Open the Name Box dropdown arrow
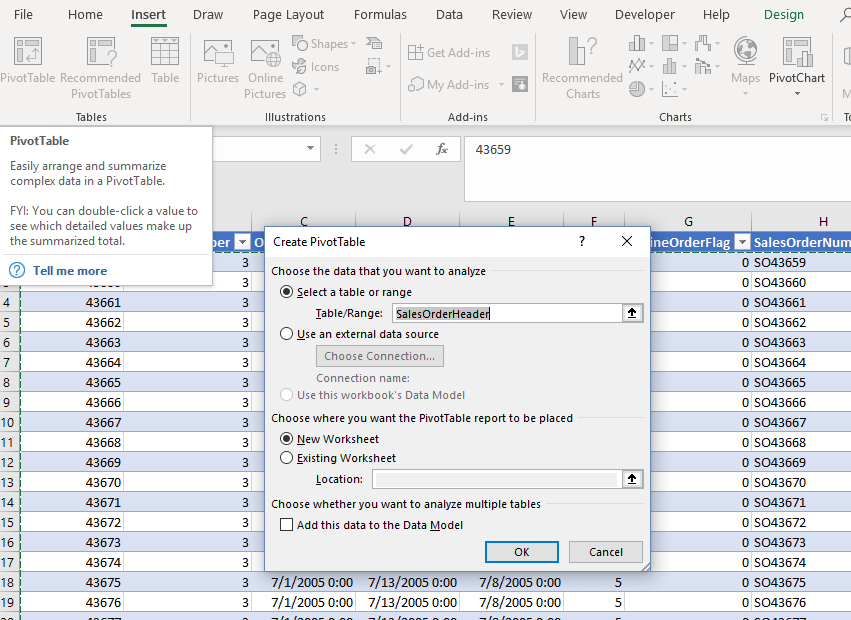The height and width of the screenshot is (620, 851). coord(310,148)
